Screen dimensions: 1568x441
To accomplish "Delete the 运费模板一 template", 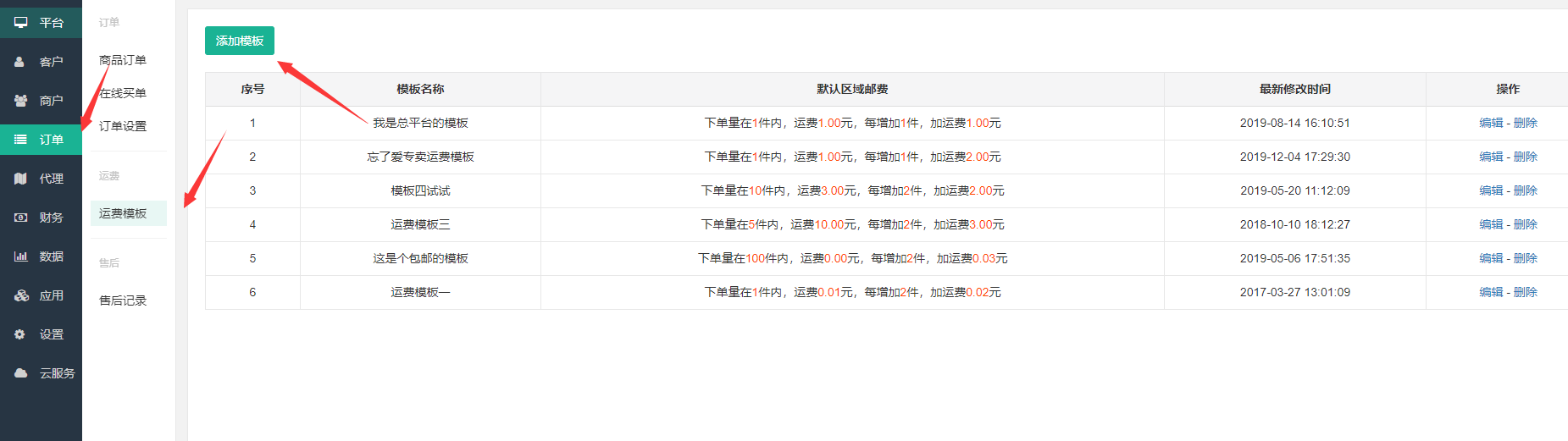I will click(x=1526, y=292).
